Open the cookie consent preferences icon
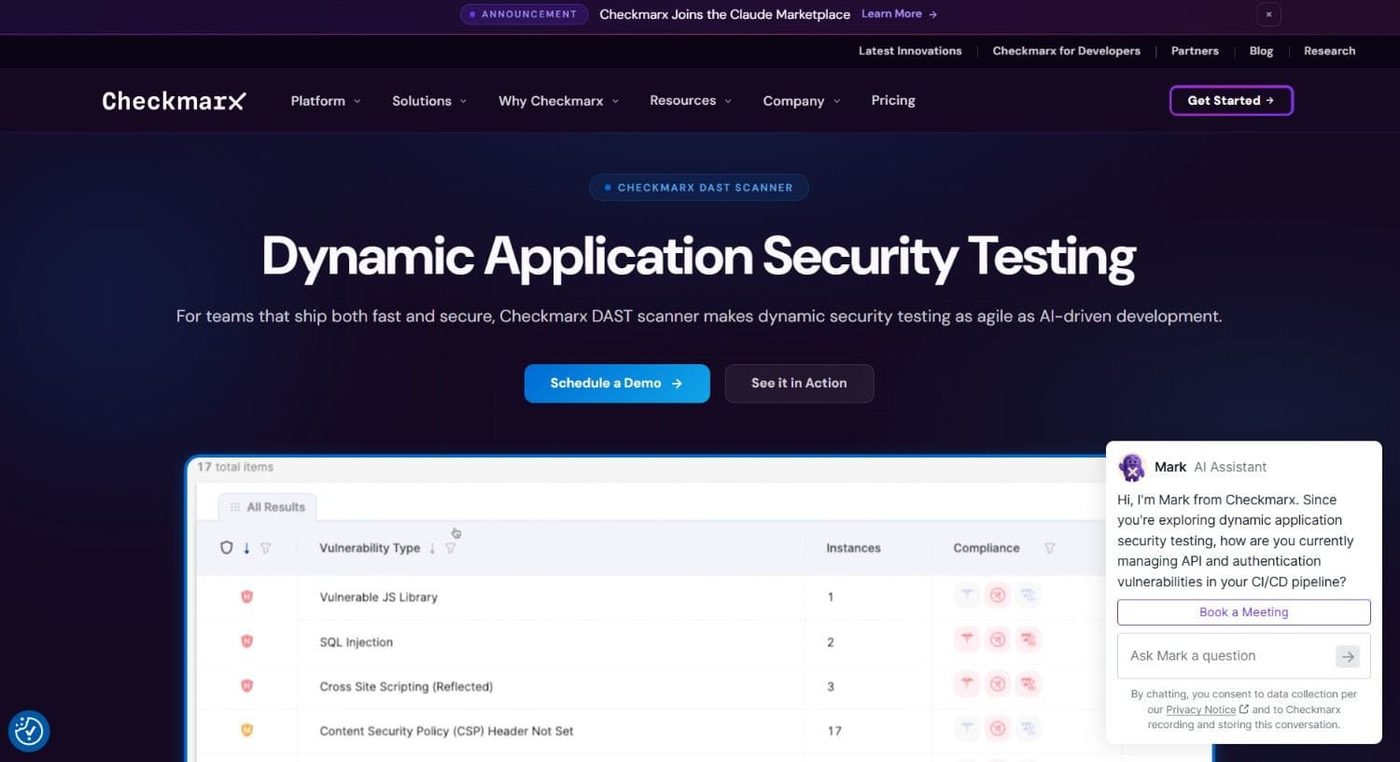The width and height of the screenshot is (1400, 762). 29,731
